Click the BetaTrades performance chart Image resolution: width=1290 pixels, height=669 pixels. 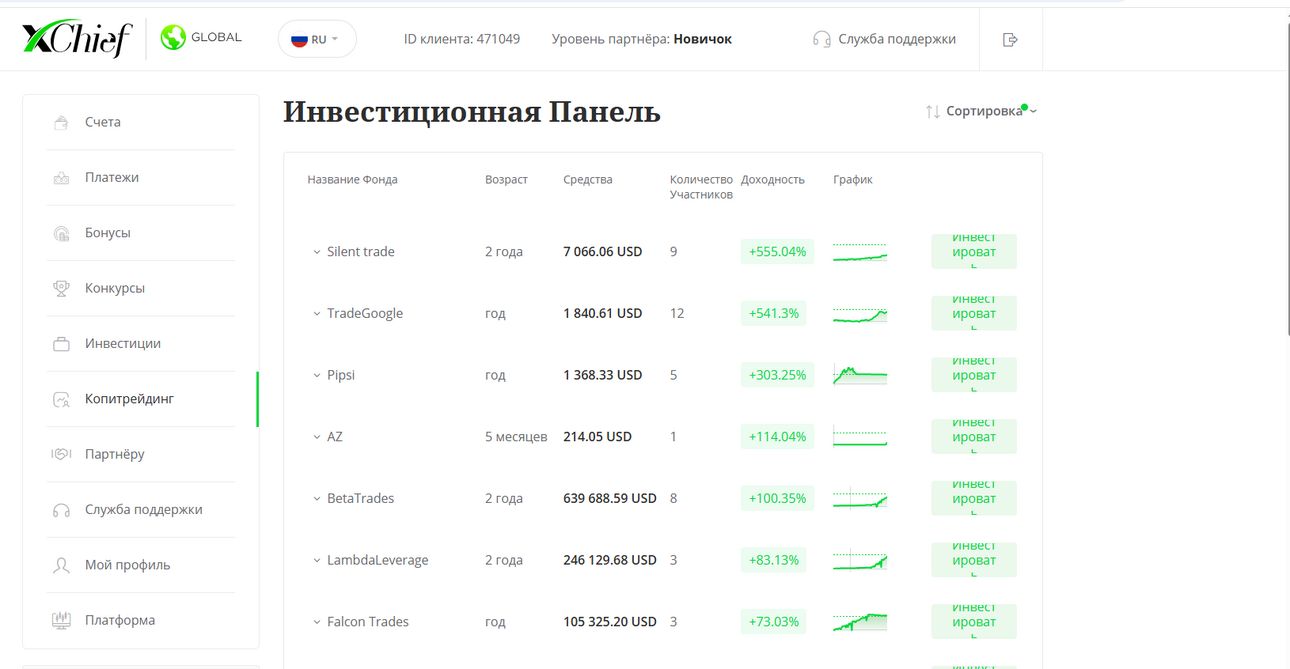click(860, 498)
